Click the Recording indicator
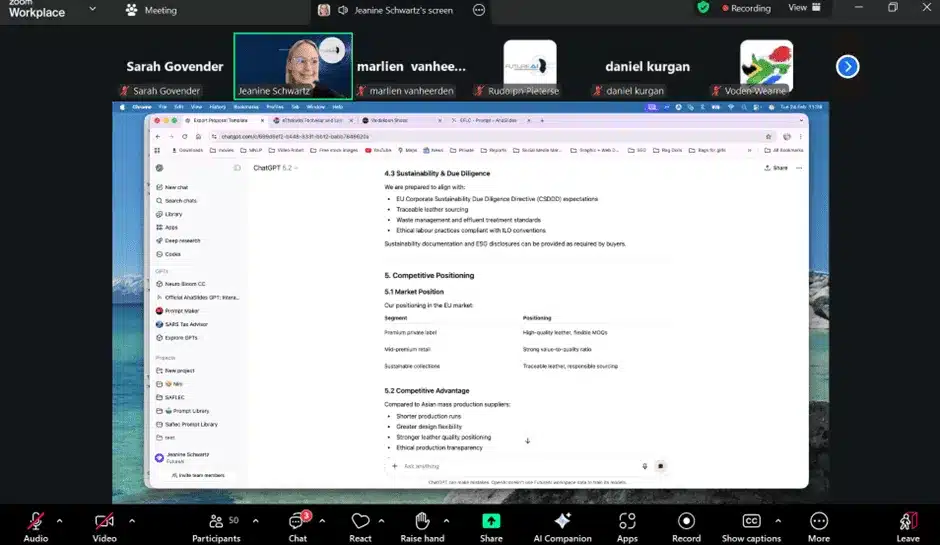 746,8
